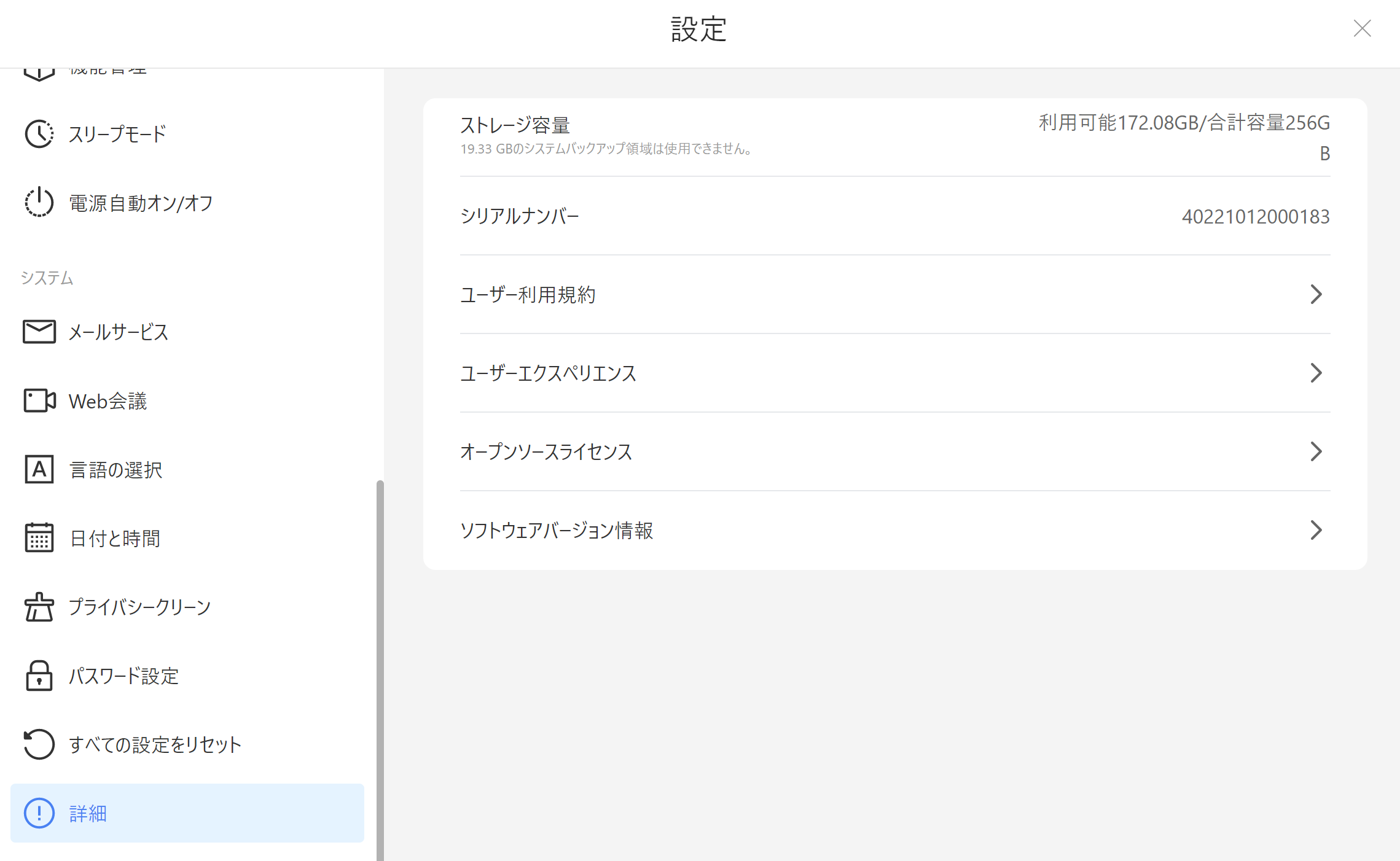1400x861 pixels.
Task: Close the 設定 window
Action: click(x=1362, y=28)
